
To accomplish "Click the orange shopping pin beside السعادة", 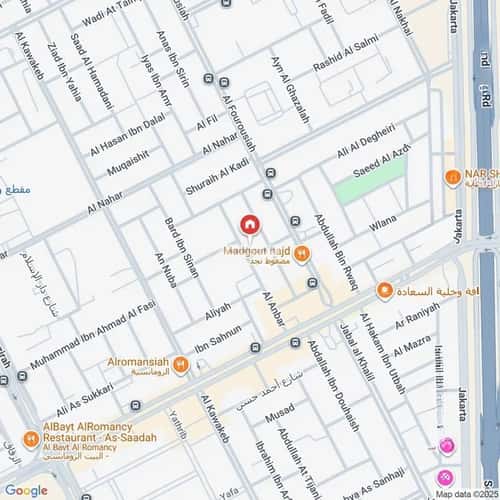I will 385,291.
